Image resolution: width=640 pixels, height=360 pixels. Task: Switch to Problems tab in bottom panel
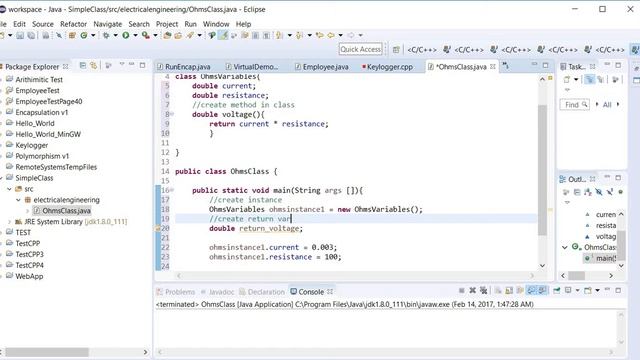(176, 292)
